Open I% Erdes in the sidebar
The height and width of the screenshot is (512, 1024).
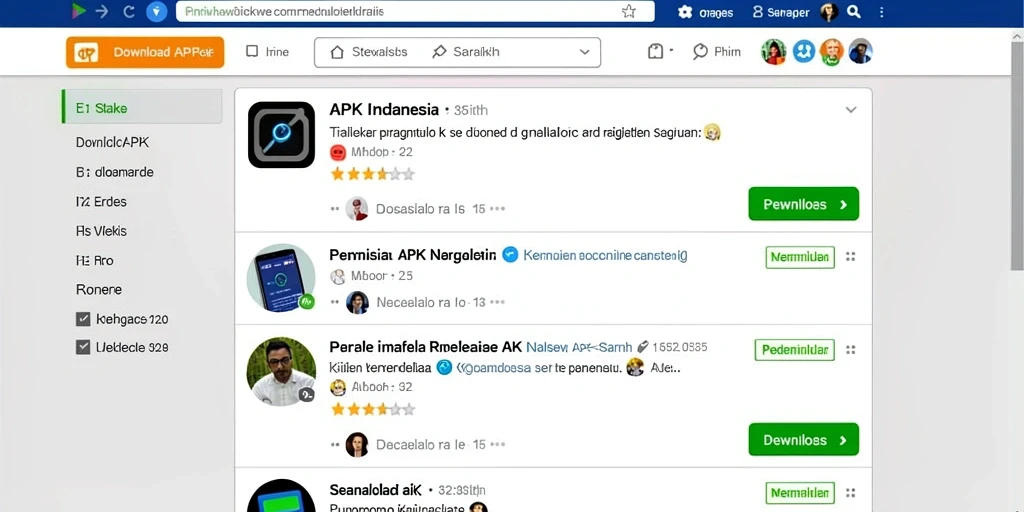point(101,202)
